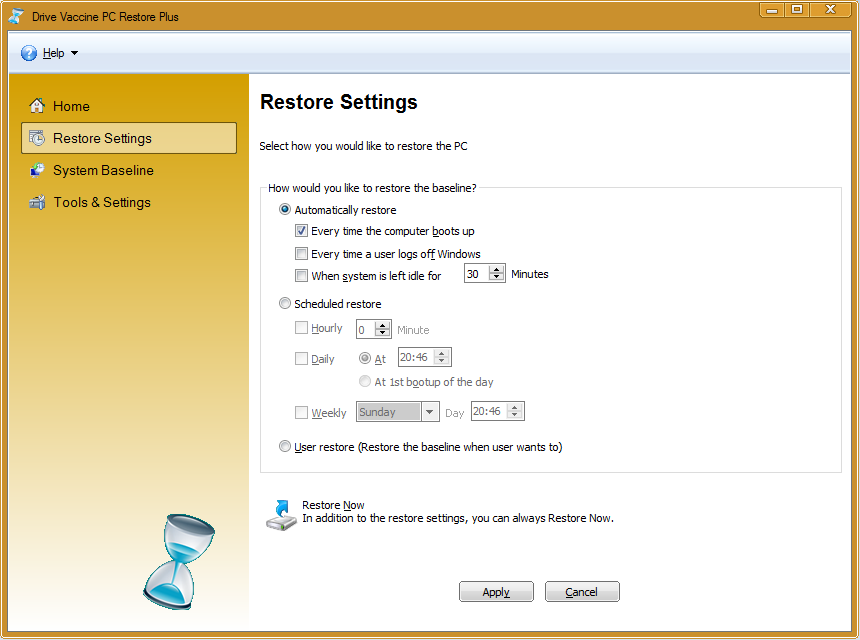
Task: Click the Restore Now link
Action: point(333,505)
